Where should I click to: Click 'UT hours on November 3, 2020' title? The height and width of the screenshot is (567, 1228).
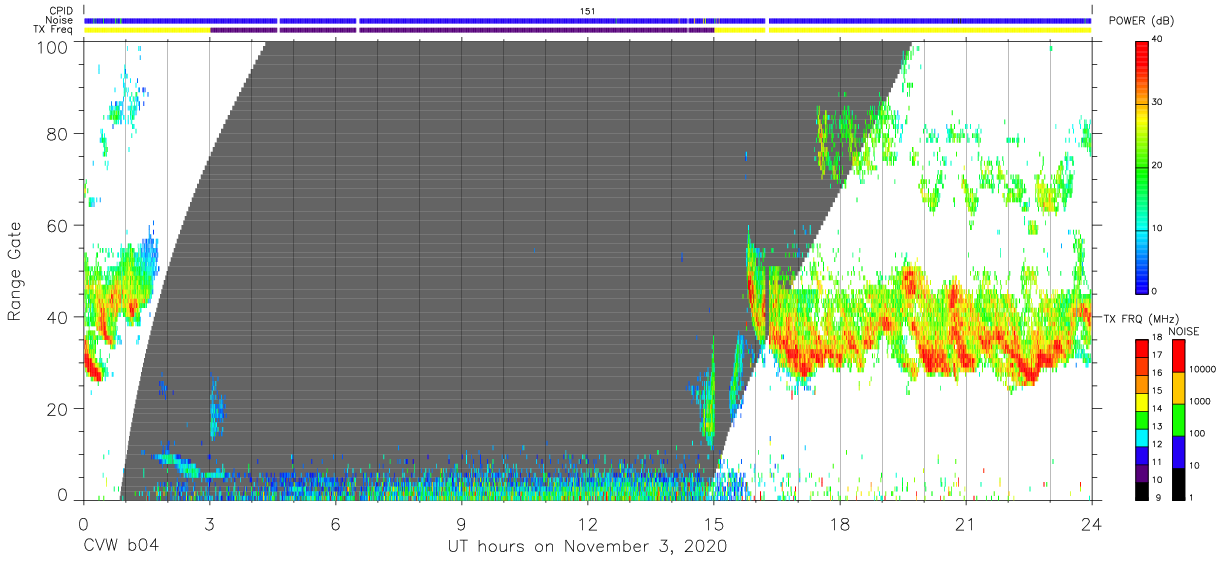[x=587, y=546]
